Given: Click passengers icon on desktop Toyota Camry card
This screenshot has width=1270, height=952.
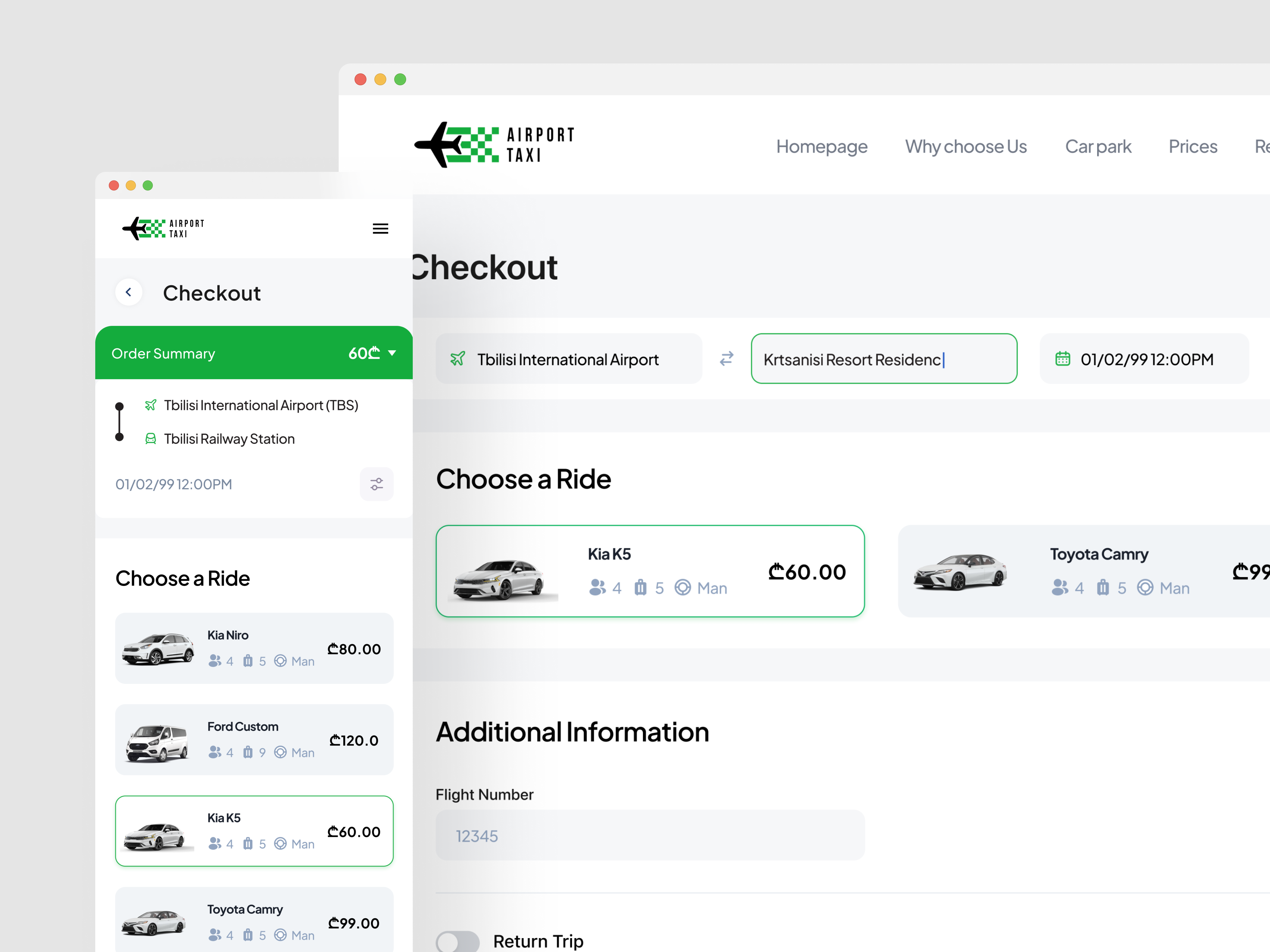Looking at the screenshot, I should tap(1060, 587).
